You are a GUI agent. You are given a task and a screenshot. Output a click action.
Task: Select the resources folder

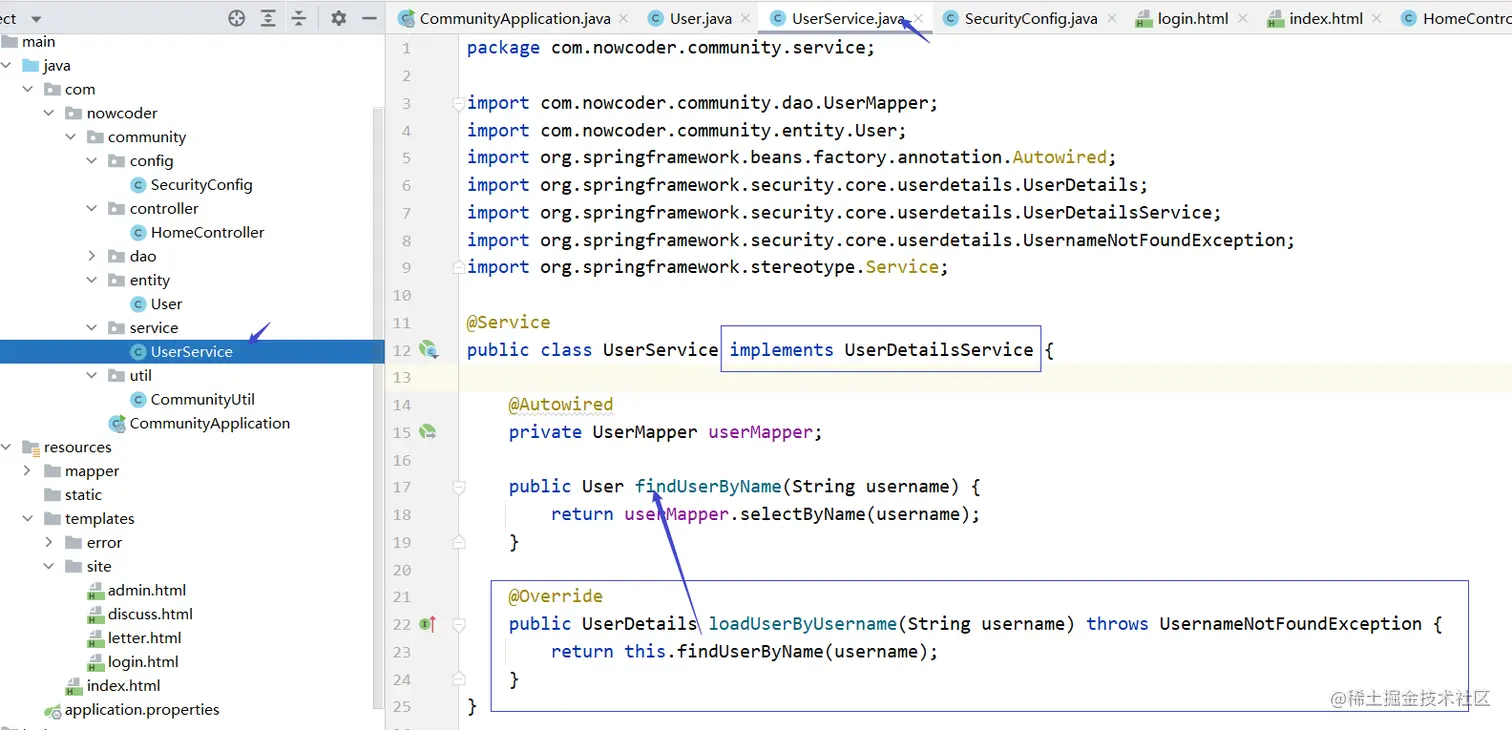point(77,447)
